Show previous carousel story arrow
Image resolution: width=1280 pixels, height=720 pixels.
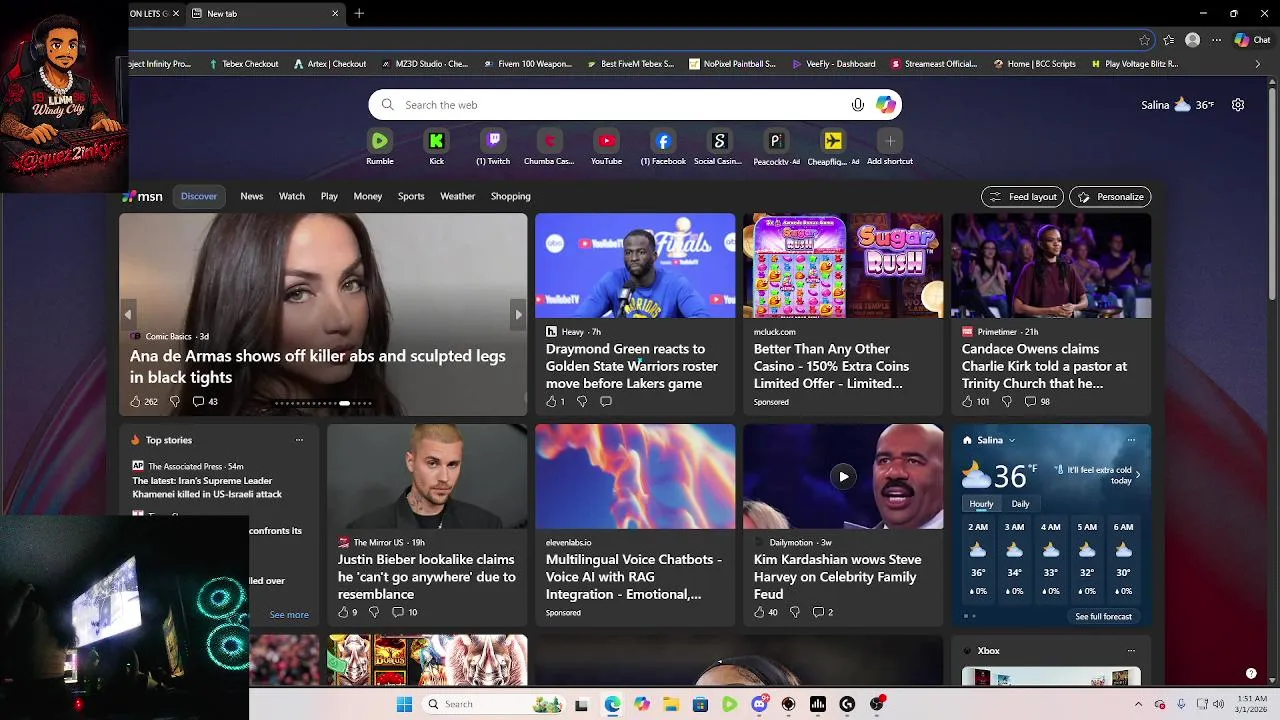128,314
